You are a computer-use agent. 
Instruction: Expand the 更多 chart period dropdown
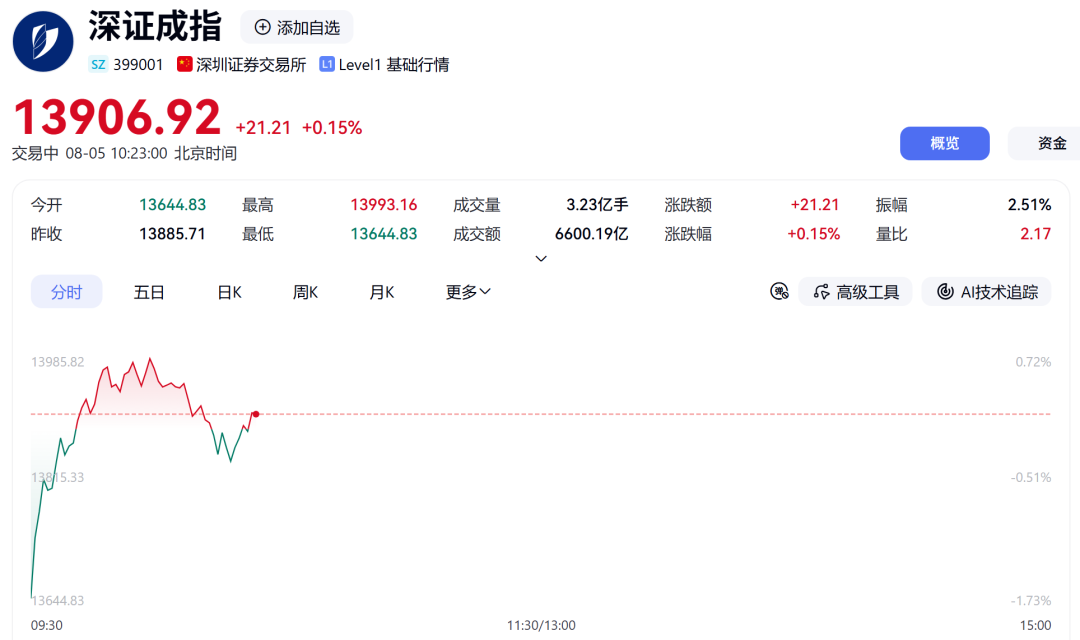pyautogui.click(x=468, y=292)
